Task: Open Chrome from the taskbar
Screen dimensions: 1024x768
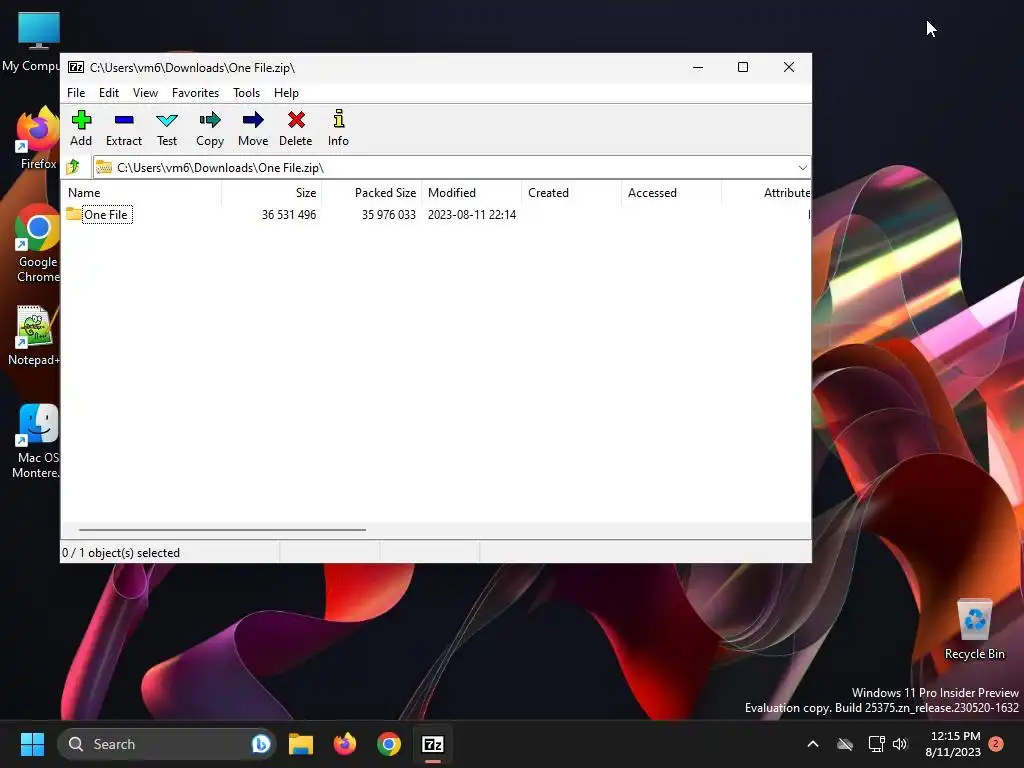Action: [389, 744]
